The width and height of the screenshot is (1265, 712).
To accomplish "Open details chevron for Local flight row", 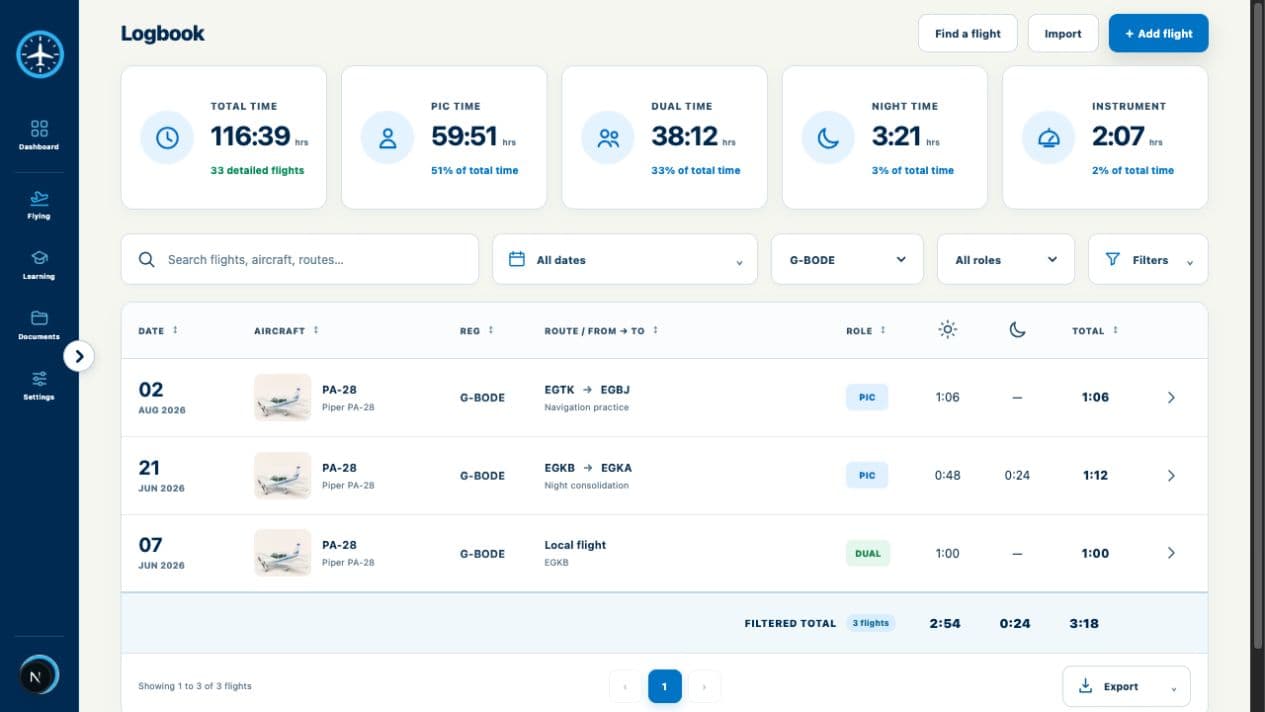I will pos(1171,553).
